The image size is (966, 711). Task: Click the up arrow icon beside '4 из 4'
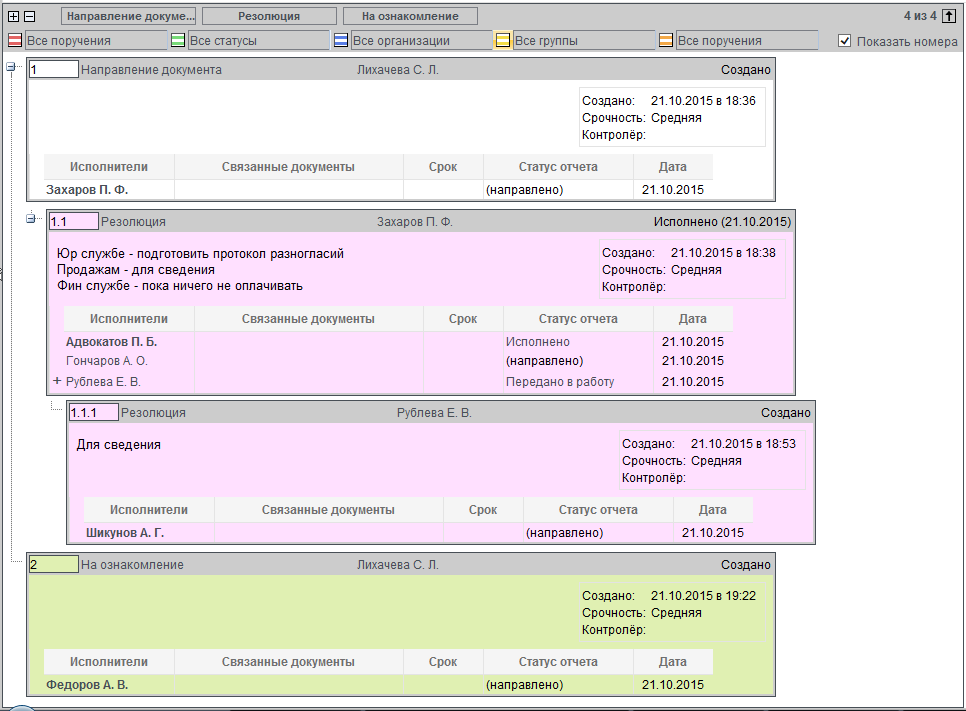click(948, 16)
